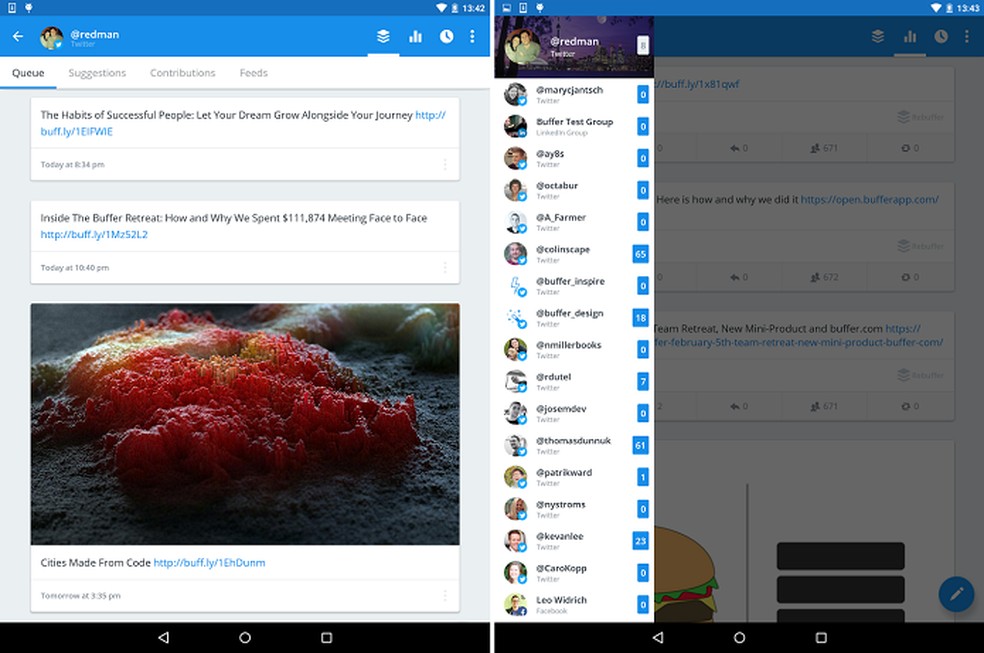Tap the back arrow in left screen

[18, 36]
